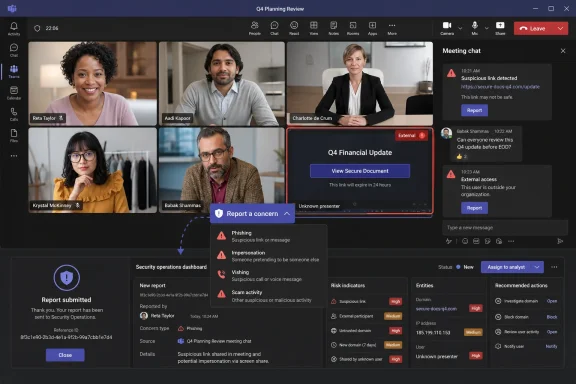Viewport: 576px width, 384px height.
Task: Block domain via Block link
Action: pos(551,317)
